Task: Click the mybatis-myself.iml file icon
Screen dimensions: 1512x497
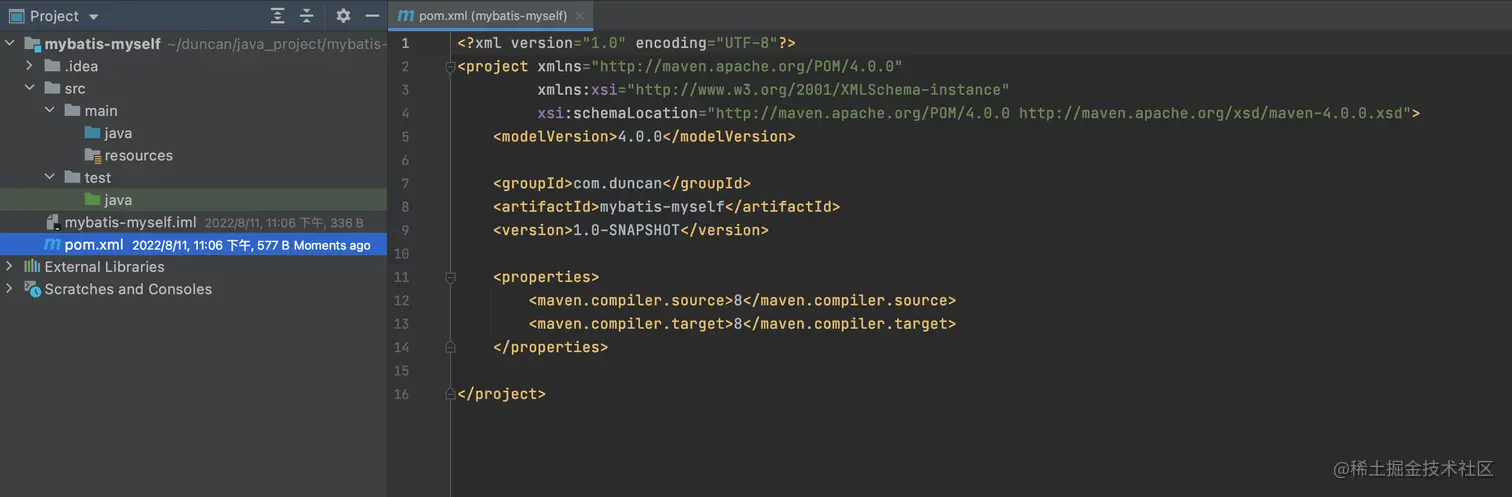Action: tap(52, 222)
